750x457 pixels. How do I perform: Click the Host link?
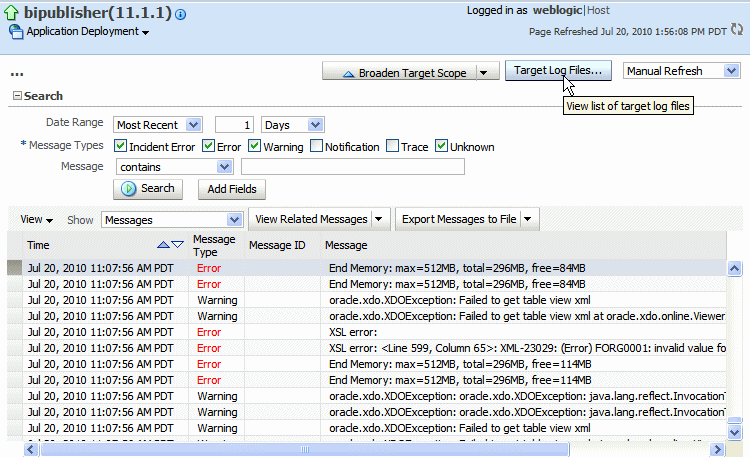coord(598,10)
